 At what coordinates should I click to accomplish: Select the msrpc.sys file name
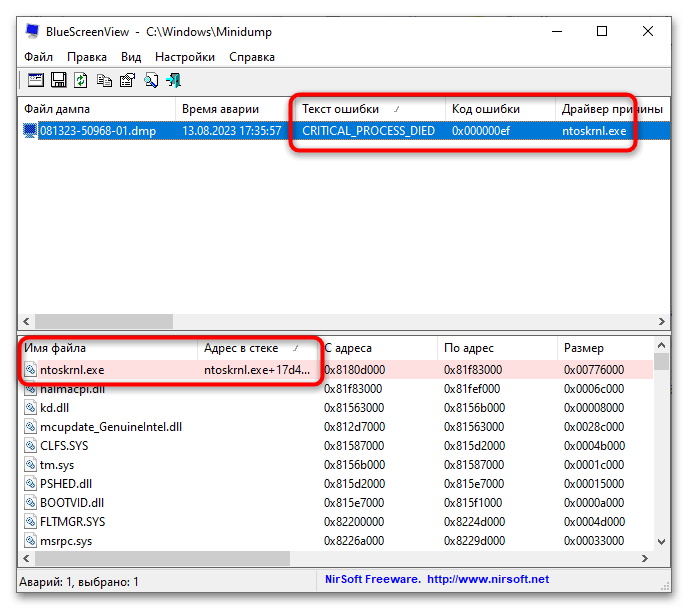66,541
